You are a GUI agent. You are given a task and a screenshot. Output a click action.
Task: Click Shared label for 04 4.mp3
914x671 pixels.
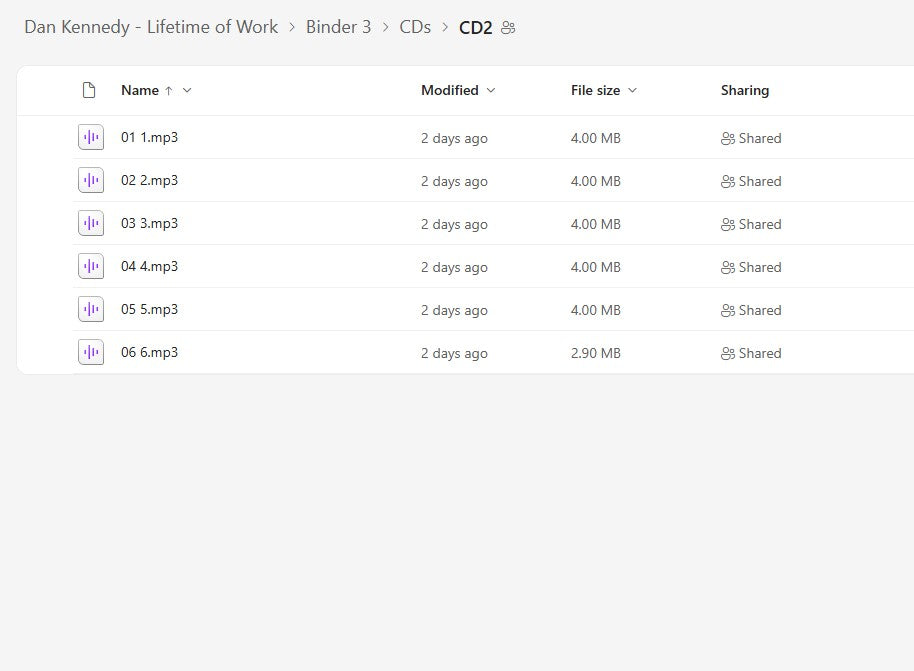pos(760,268)
